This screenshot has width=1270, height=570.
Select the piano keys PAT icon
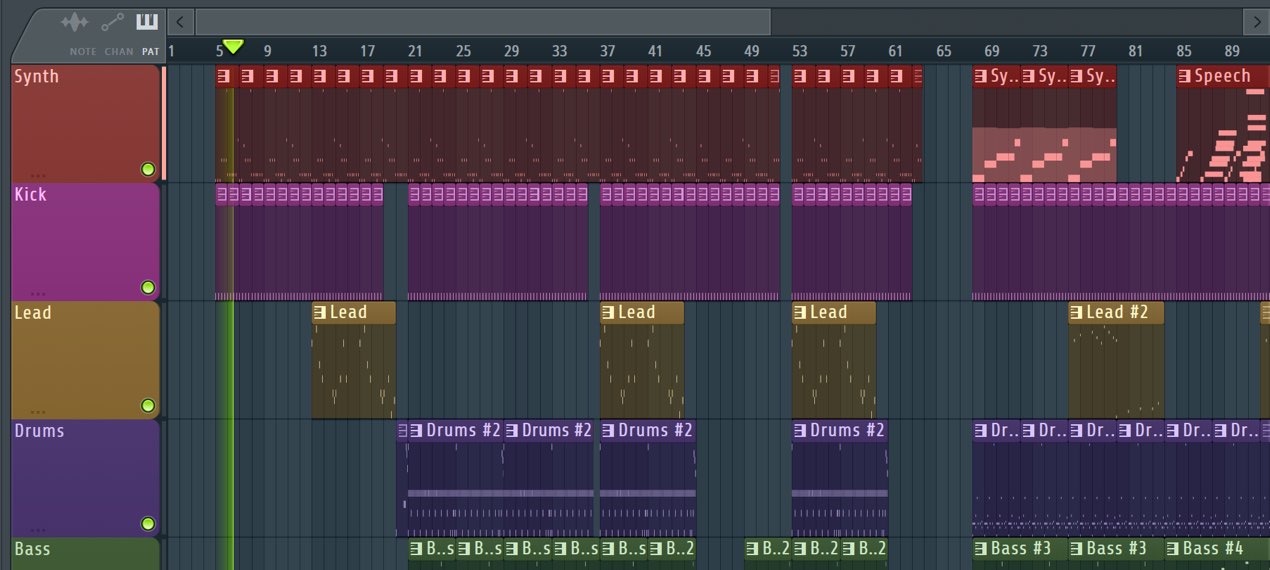(x=147, y=22)
